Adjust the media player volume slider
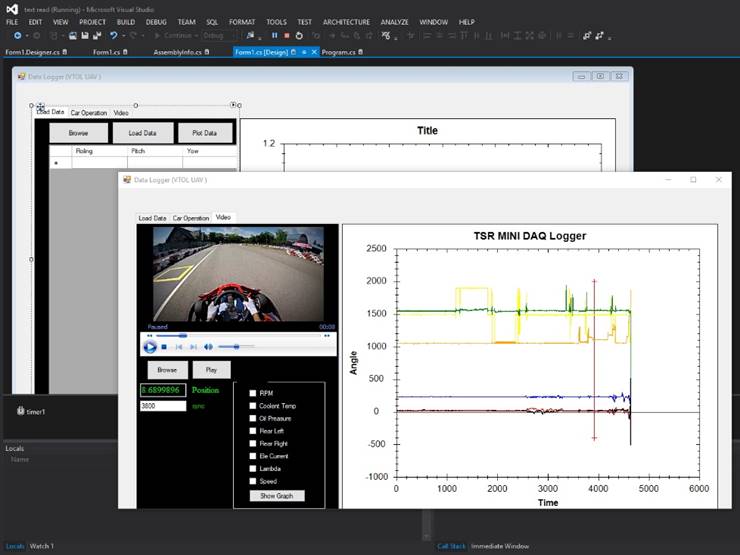Viewport: 740px width, 555px height. tap(235, 347)
